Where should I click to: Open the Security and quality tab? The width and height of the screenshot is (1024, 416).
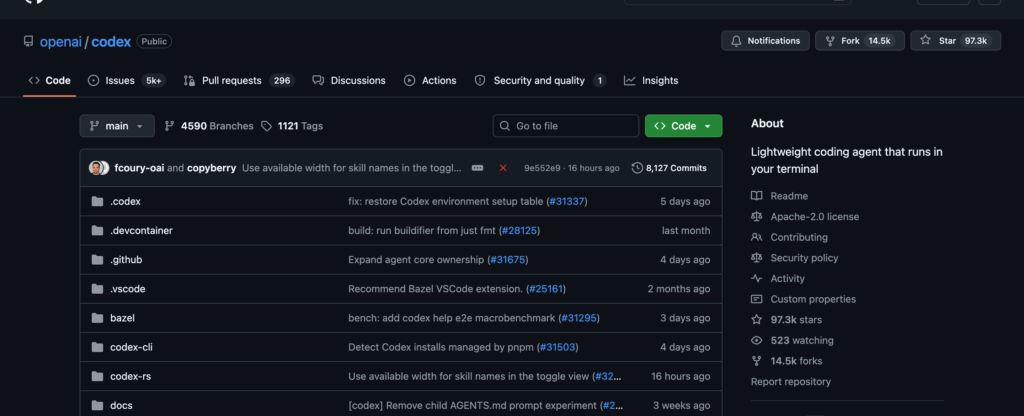(539, 80)
